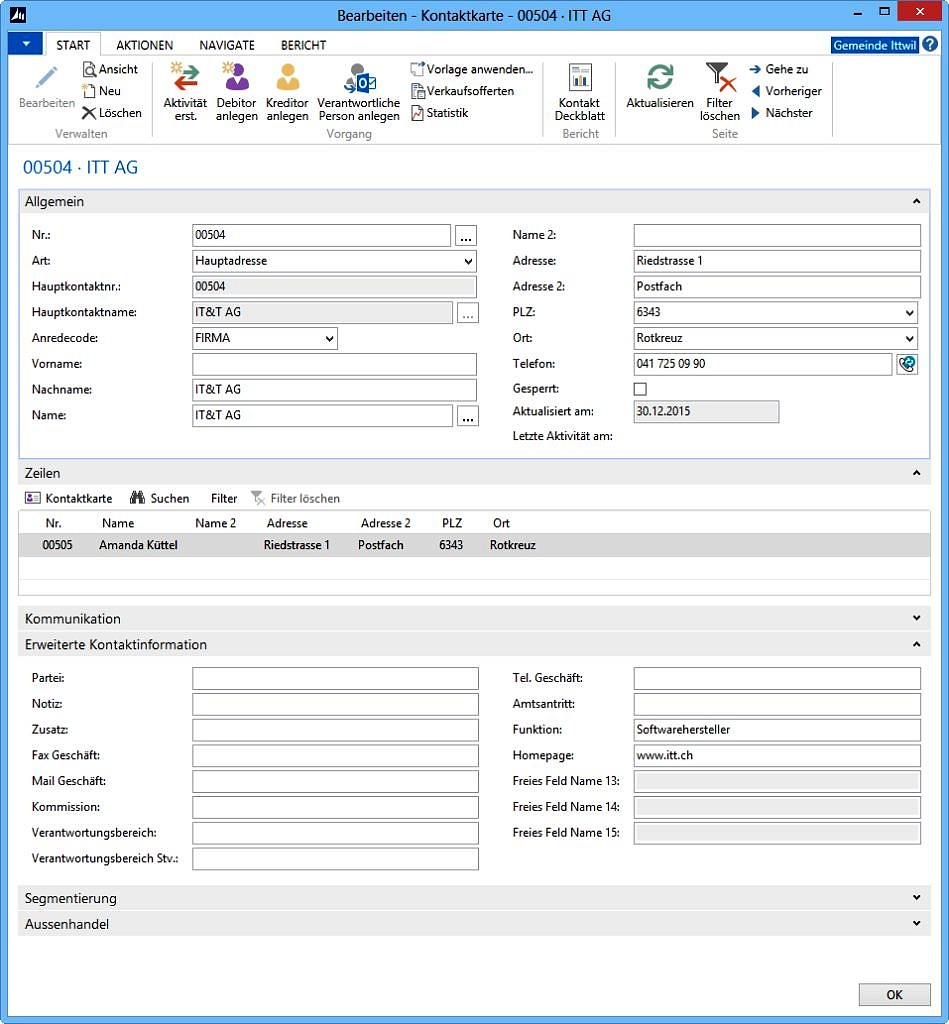The width and height of the screenshot is (949, 1024).
Task: Click the Nachname field with IT&T AG
Action: (334, 390)
